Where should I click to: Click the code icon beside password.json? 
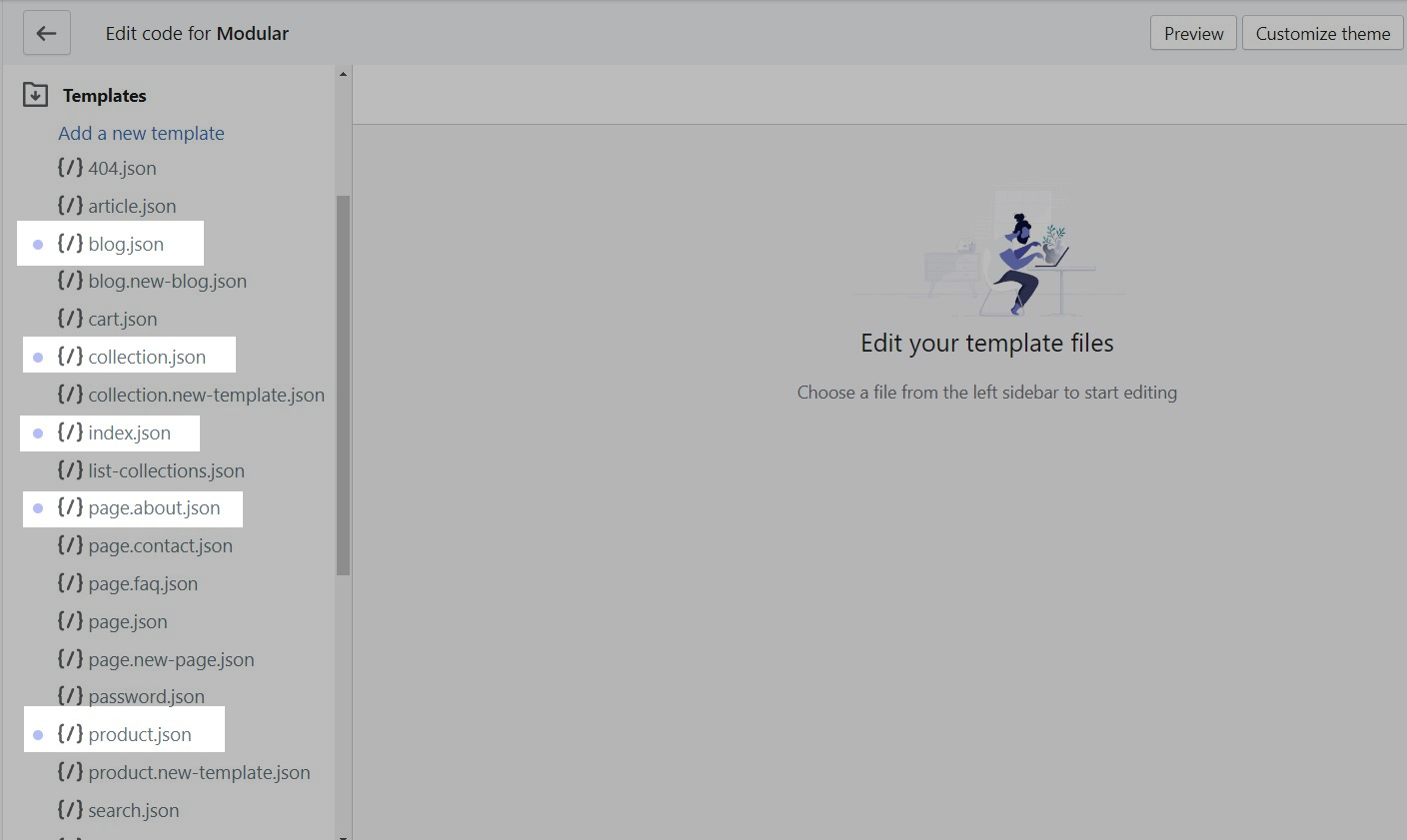(70, 696)
